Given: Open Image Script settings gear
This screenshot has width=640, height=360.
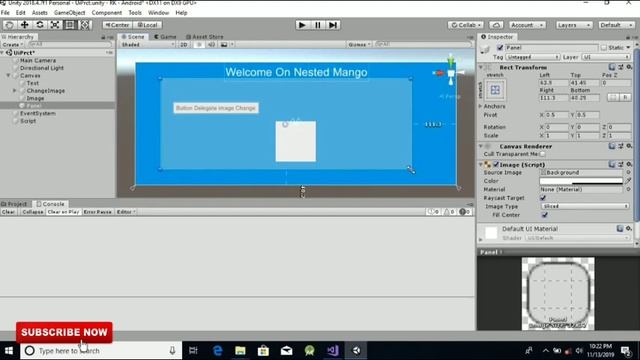Looking at the screenshot, I should click(629, 164).
